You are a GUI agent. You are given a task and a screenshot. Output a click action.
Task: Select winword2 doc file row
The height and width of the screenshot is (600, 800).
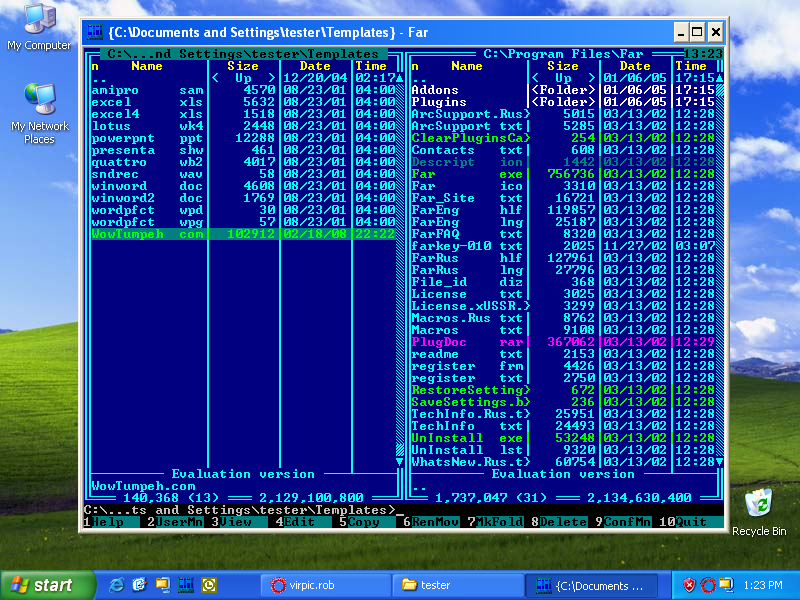point(243,198)
